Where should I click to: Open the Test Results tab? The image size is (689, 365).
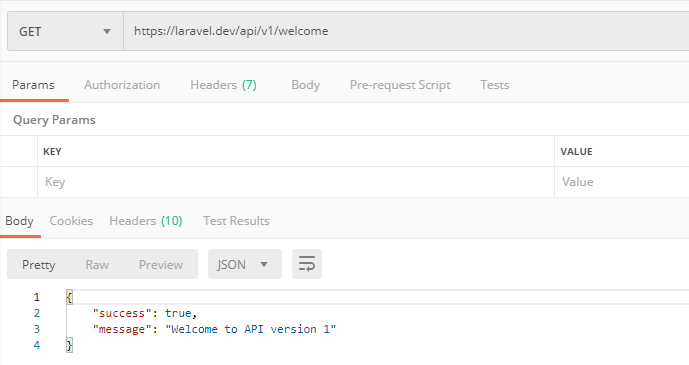pos(236,220)
